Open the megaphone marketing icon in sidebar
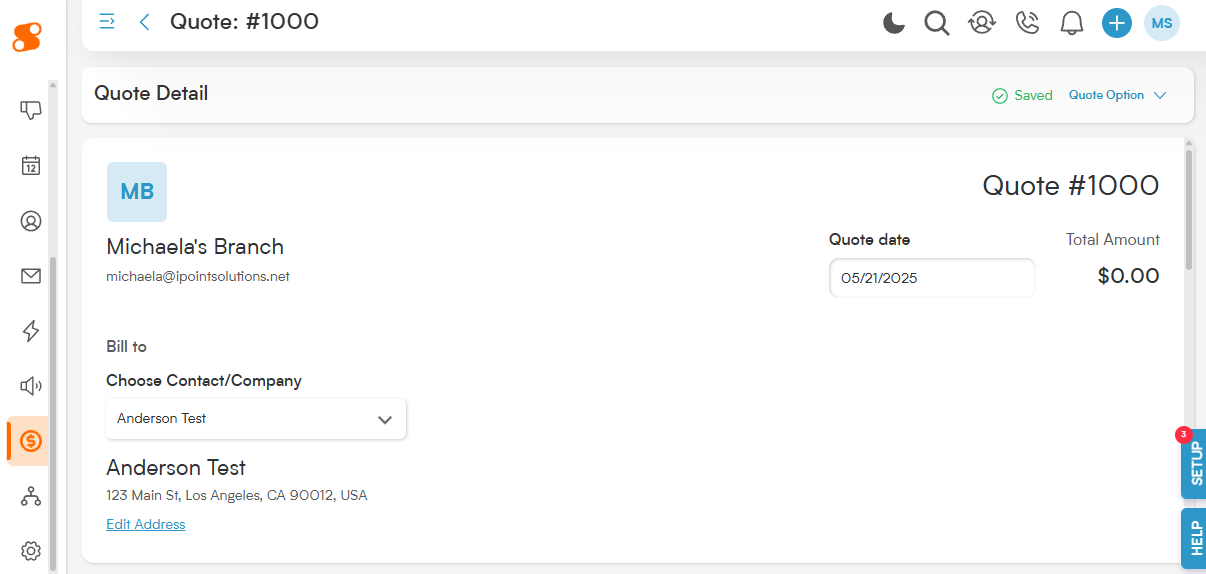The width and height of the screenshot is (1206, 574). click(31, 386)
